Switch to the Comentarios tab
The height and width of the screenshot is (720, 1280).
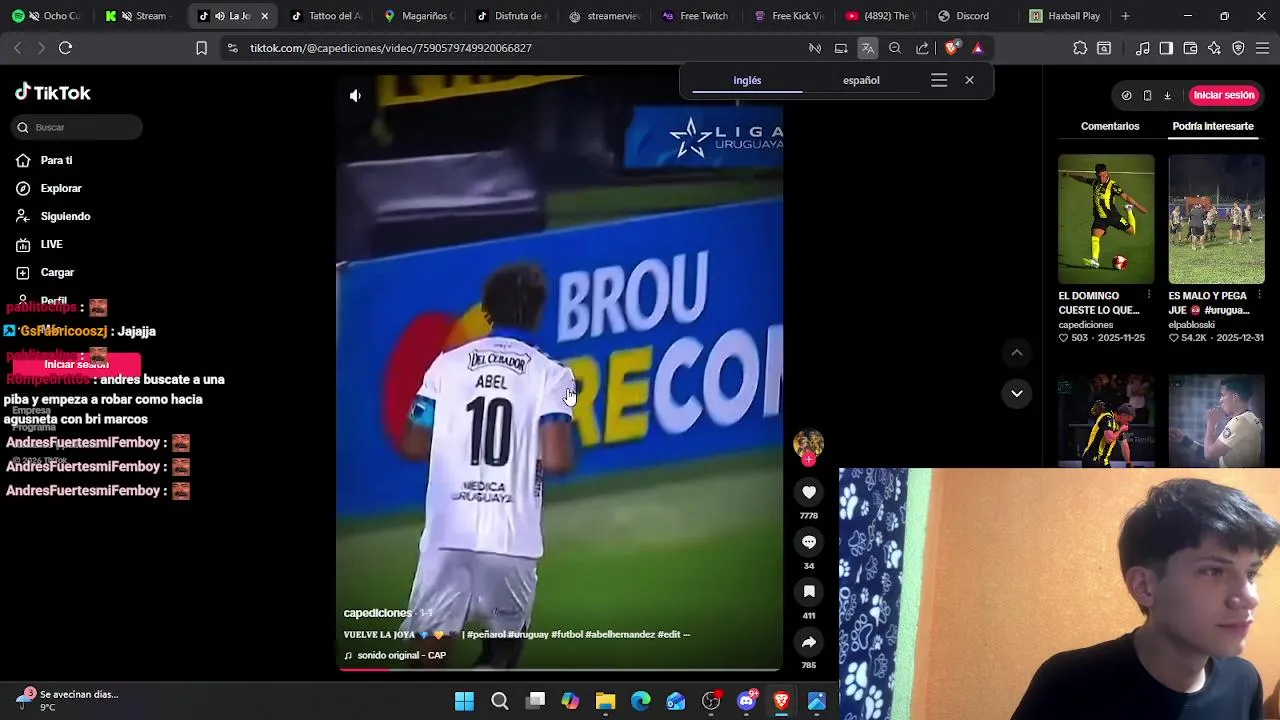point(1110,126)
